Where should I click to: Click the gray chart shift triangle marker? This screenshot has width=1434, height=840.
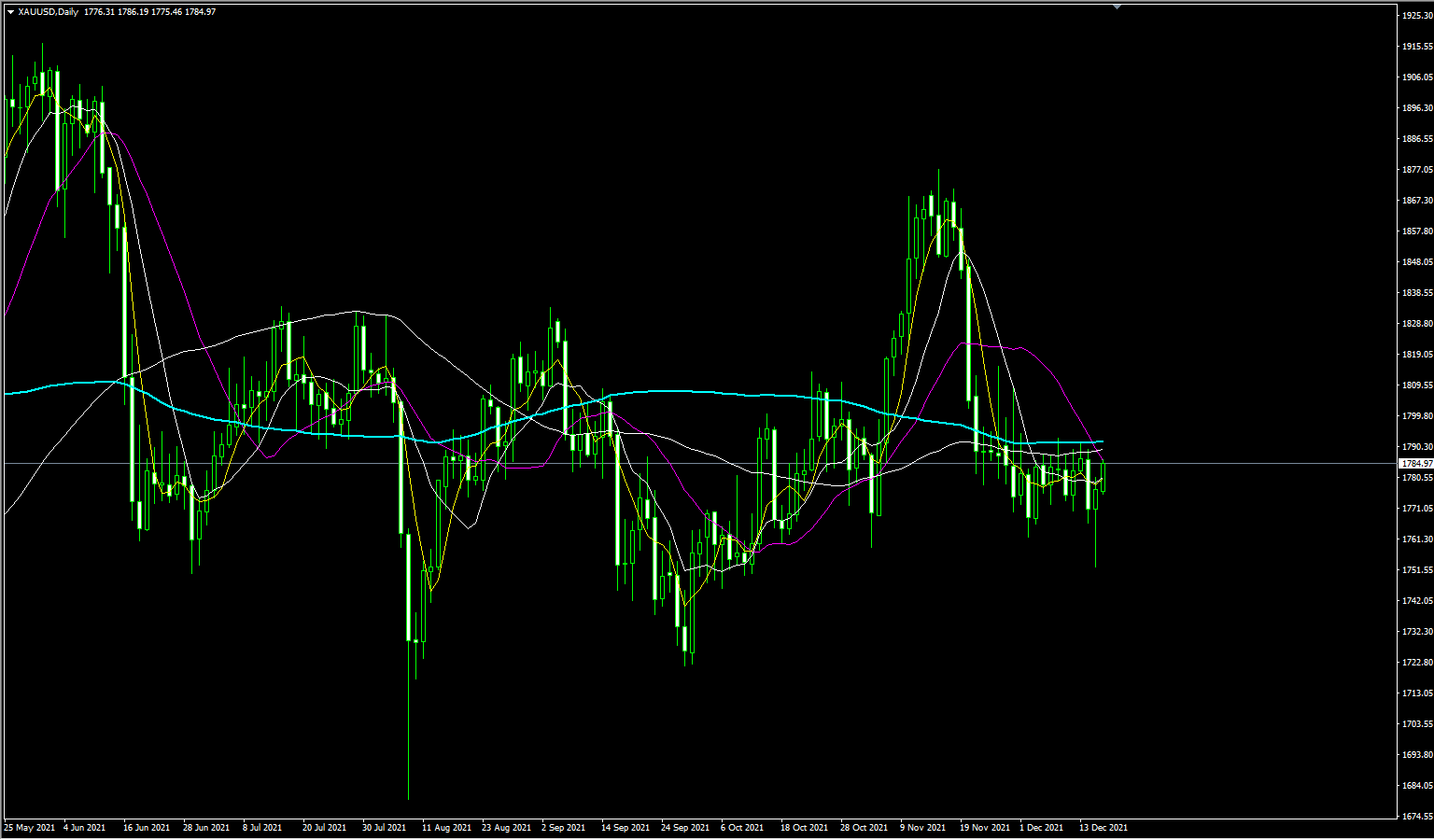click(x=1117, y=7)
